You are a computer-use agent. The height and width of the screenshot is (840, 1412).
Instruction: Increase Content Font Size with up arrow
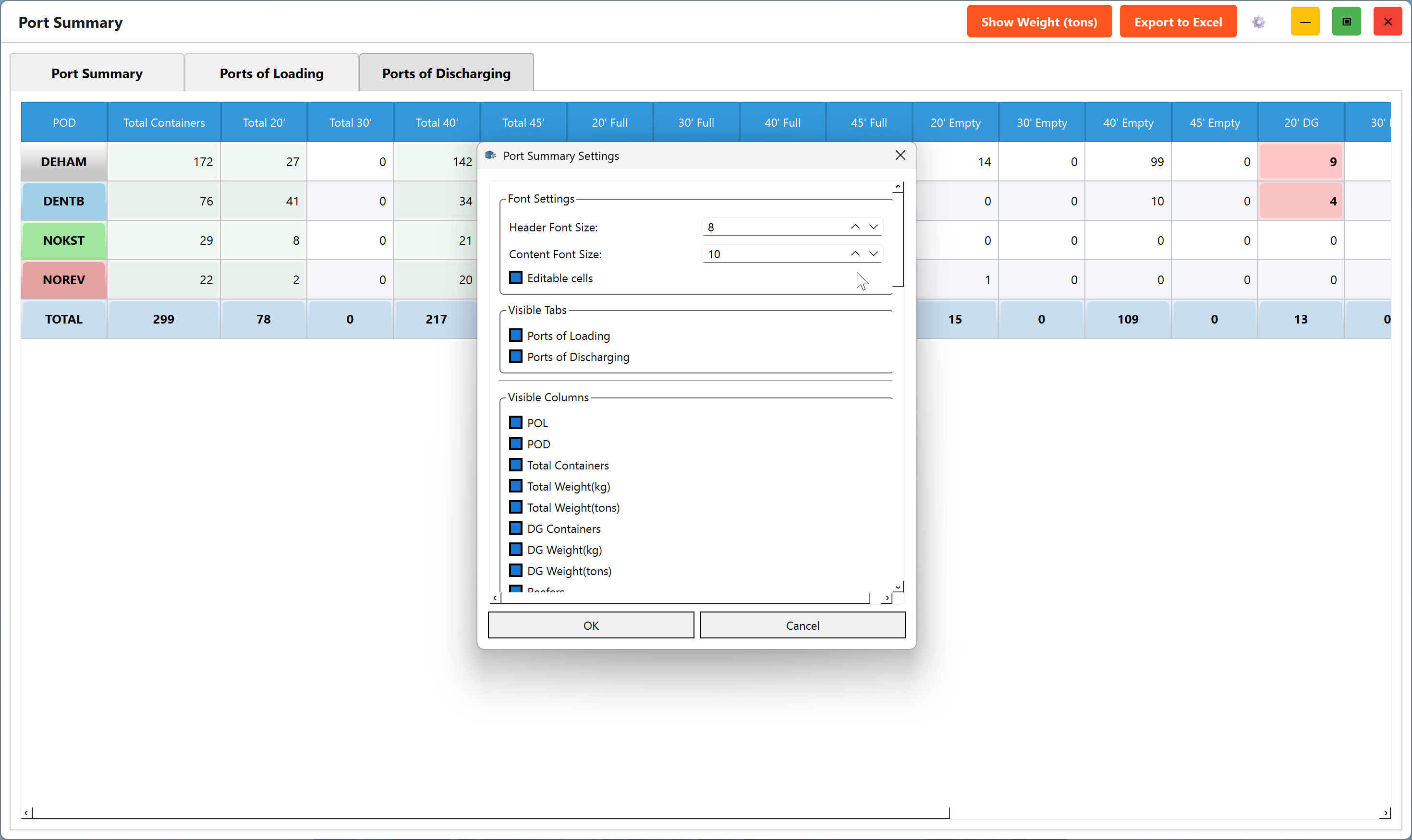(855, 254)
